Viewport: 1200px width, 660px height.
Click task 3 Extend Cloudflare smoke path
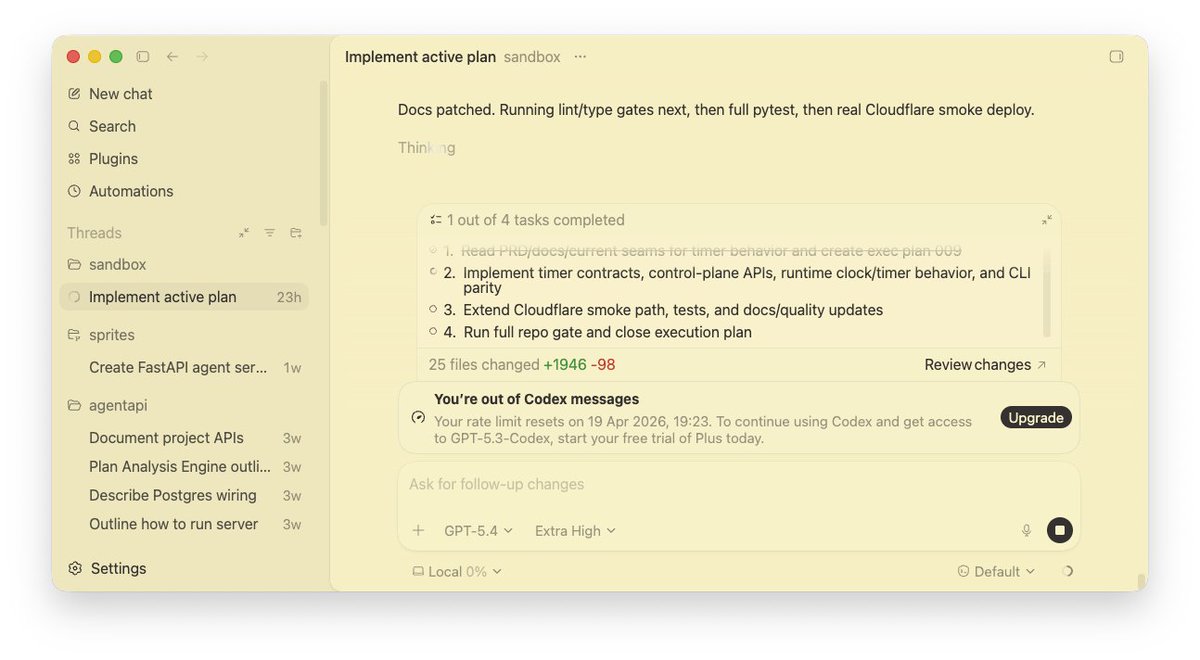pos(673,310)
